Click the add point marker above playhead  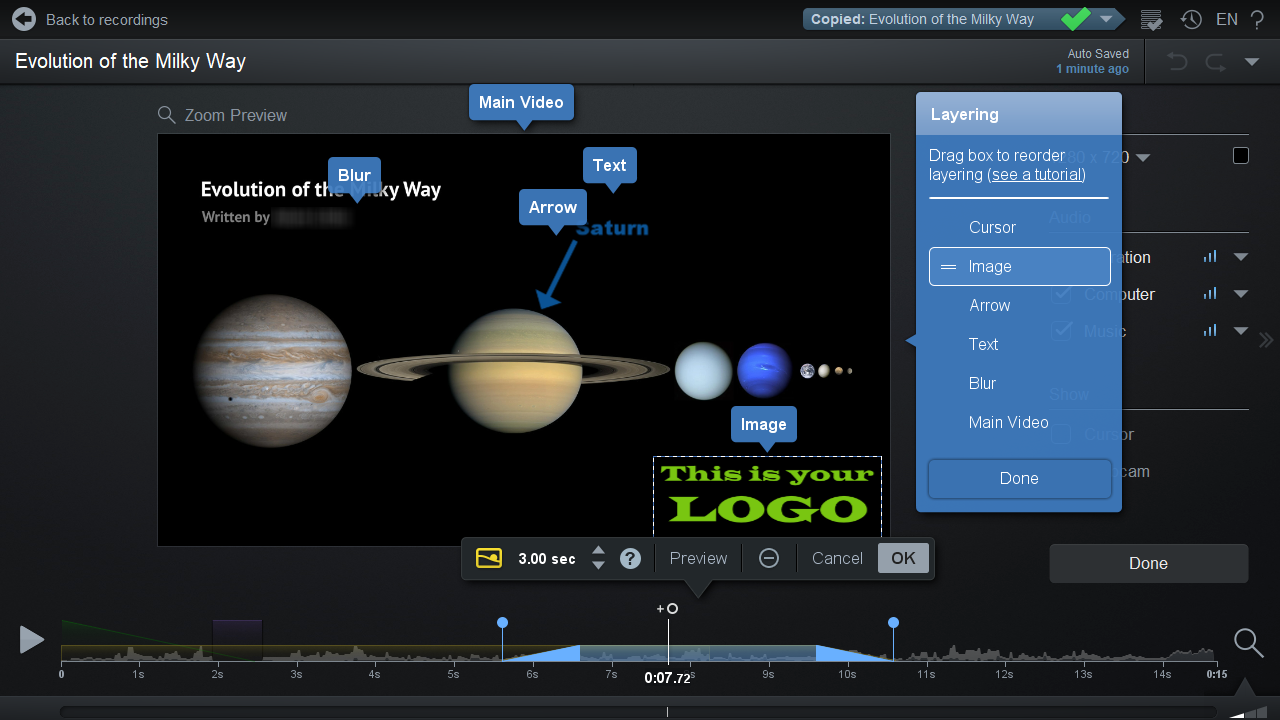tap(668, 608)
